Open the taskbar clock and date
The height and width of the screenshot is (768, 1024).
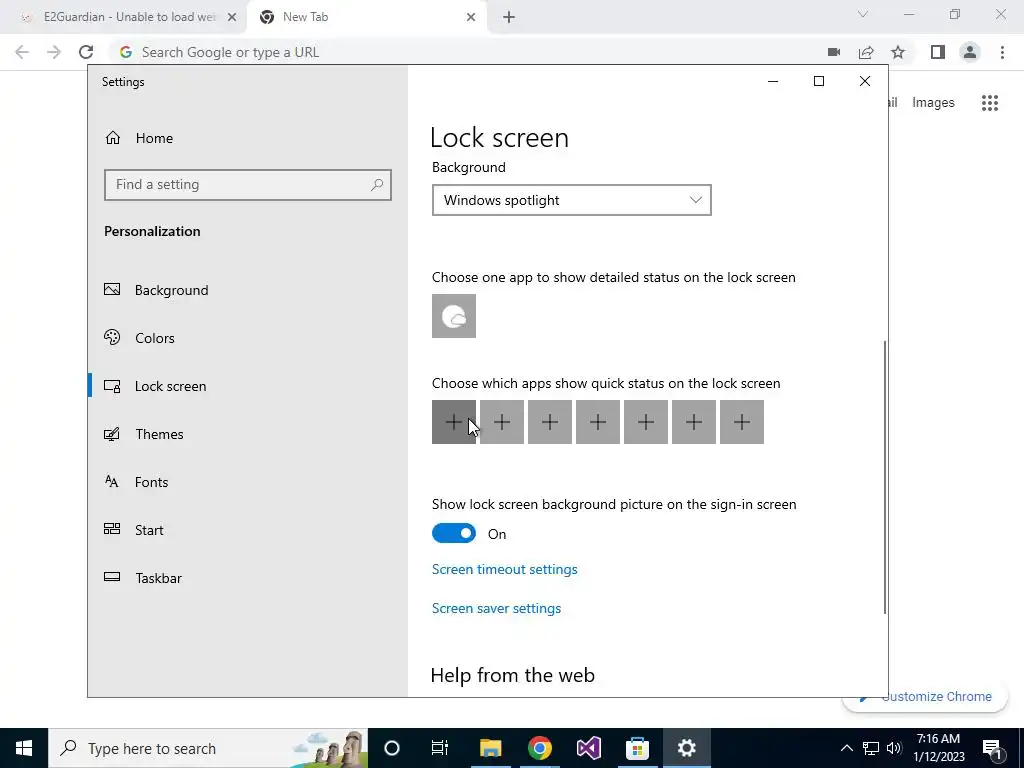click(x=939, y=748)
